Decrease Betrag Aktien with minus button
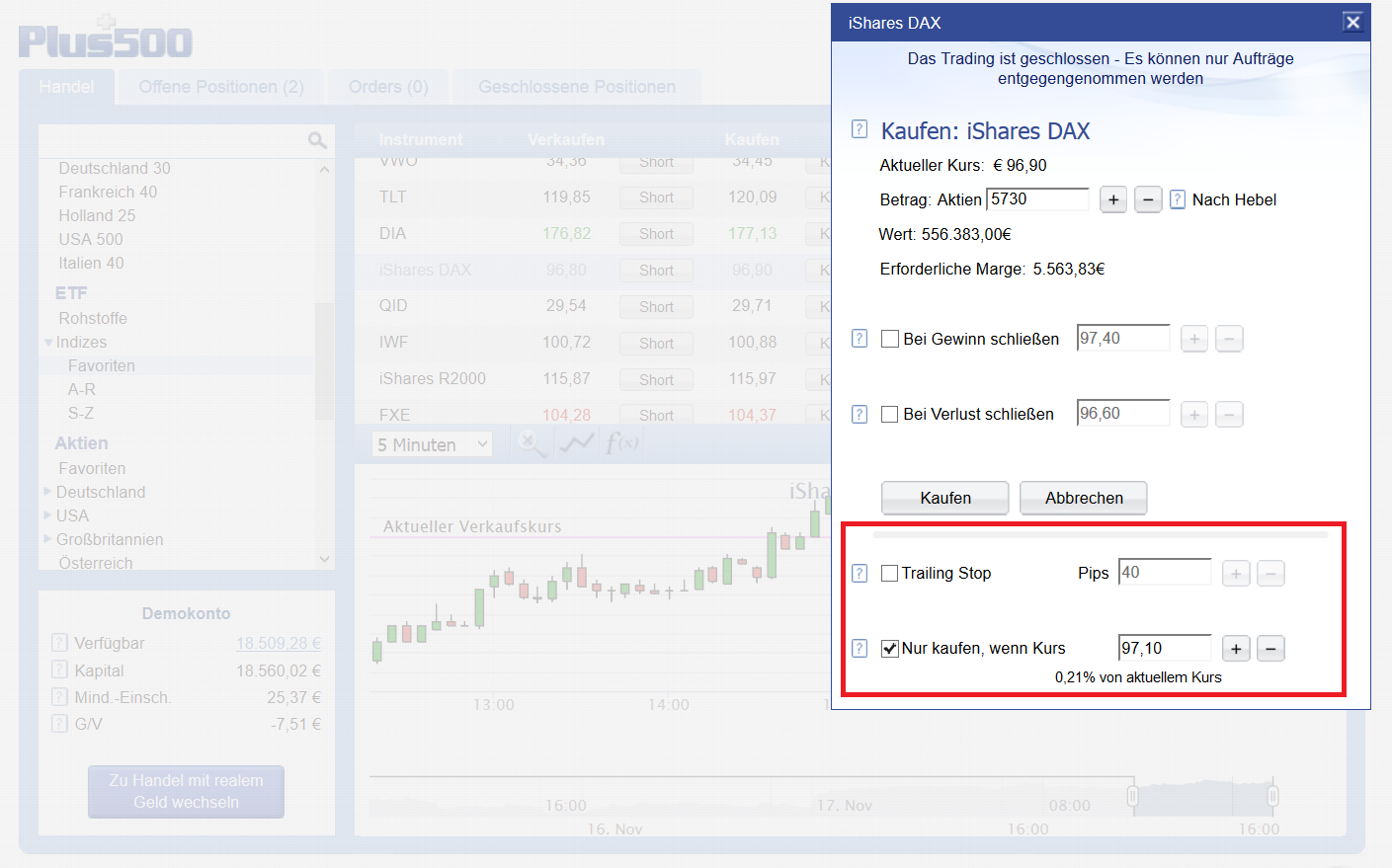 coord(1148,199)
